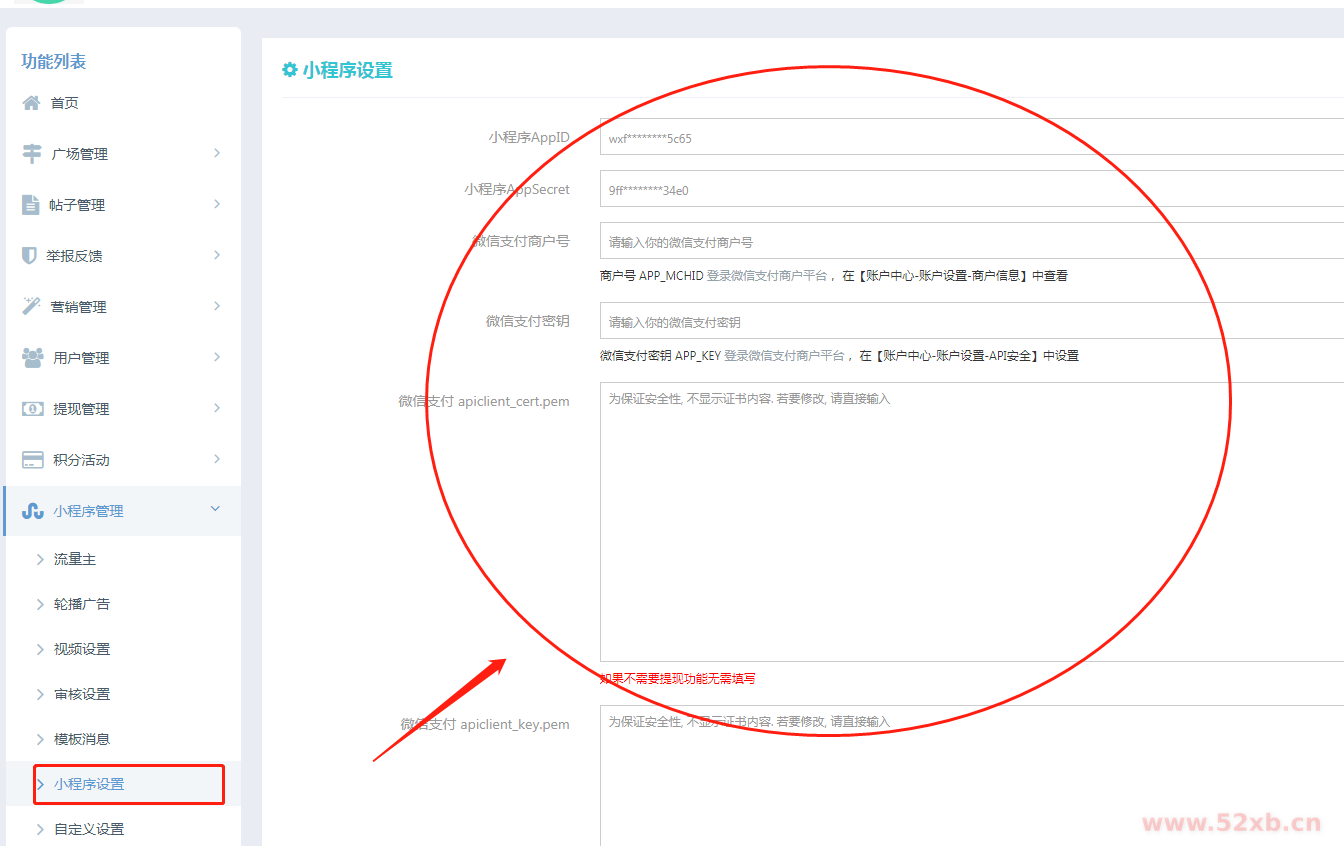This screenshot has height=846, width=1344.
Task: Click the magic wand icon for 营销管理
Action: [x=32, y=307]
